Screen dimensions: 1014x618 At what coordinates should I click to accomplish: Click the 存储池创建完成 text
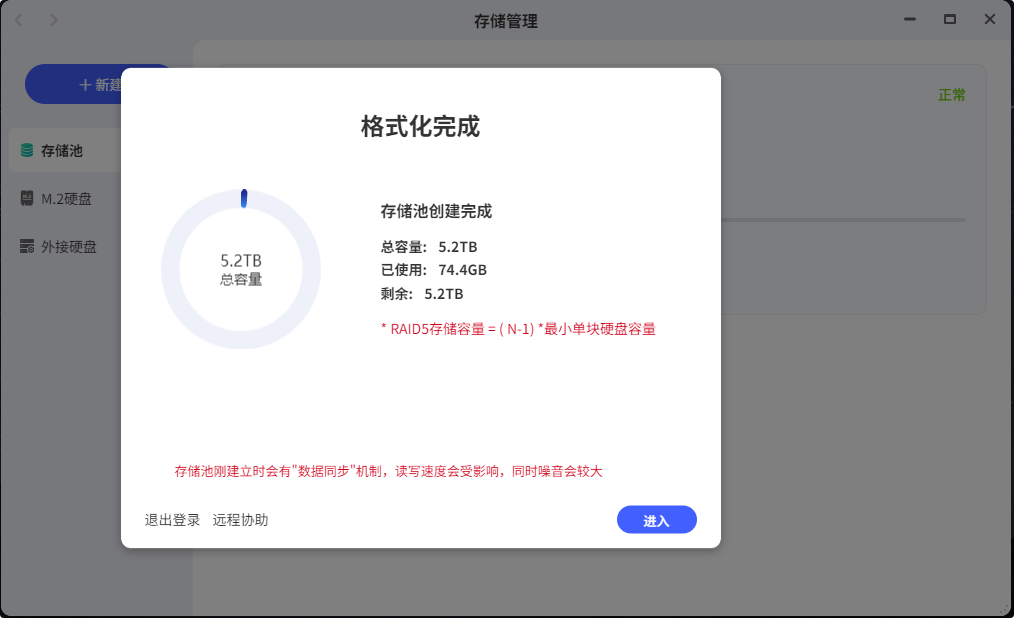(x=436, y=211)
